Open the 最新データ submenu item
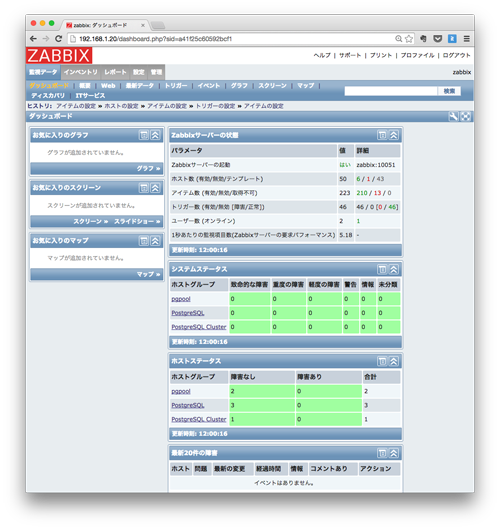Screen dimensions: 500x529 click(x=140, y=86)
